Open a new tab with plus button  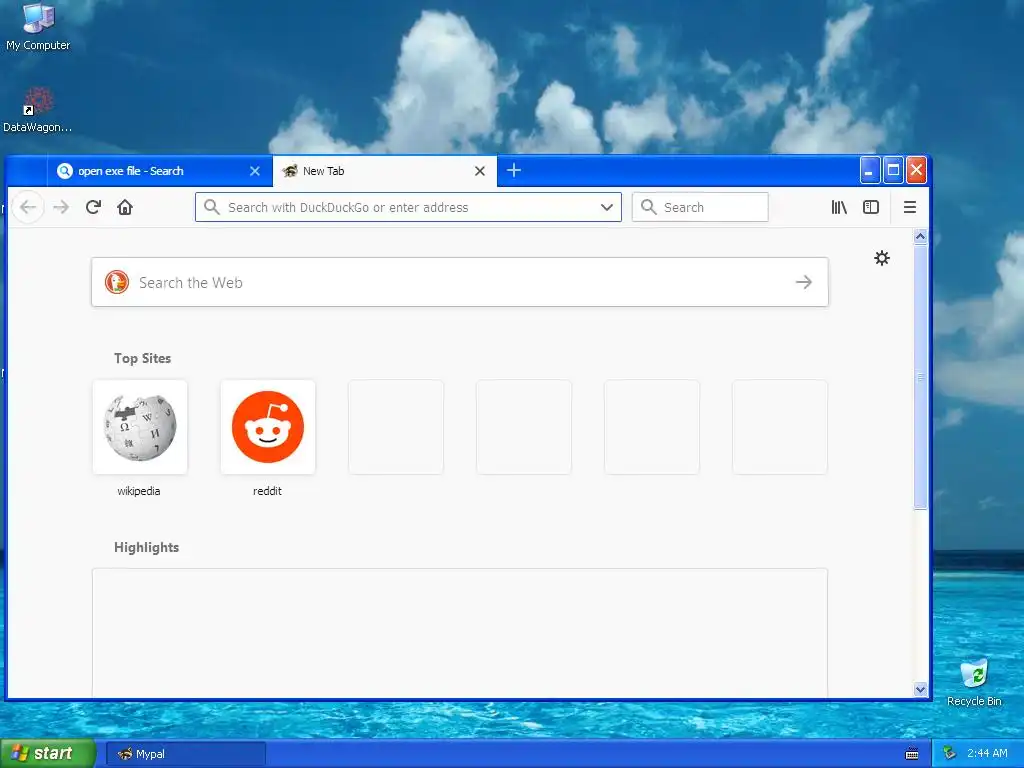point(514,170)
